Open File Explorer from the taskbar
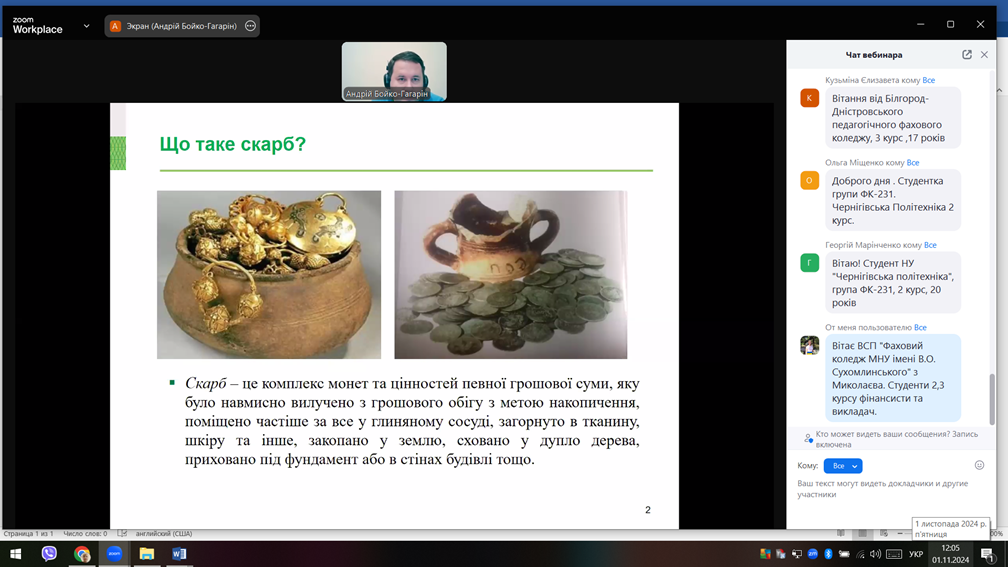 147,553
